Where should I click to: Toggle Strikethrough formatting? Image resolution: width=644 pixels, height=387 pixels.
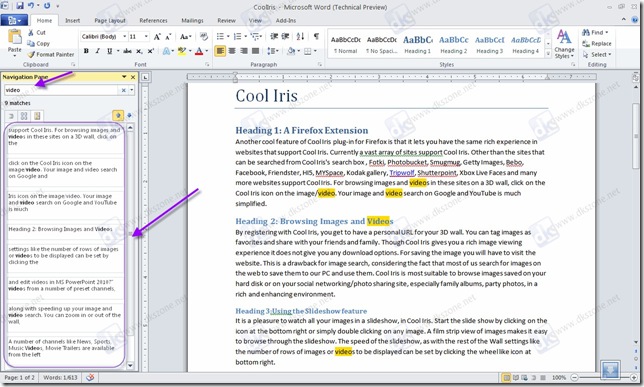tap(127, 51)
